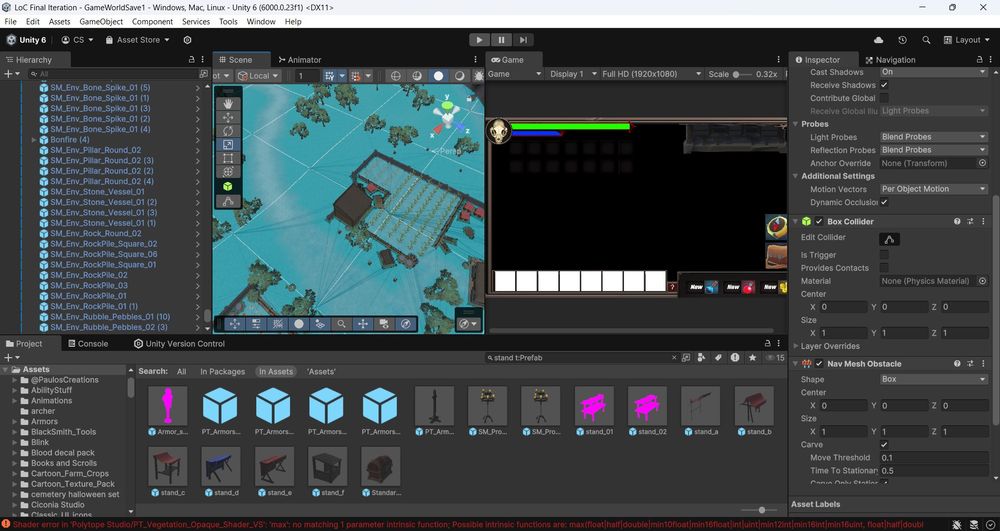Screen dimensions: 1000x531
Task: Uncheck the Receive Shadows checkbox
Action: 884,85
